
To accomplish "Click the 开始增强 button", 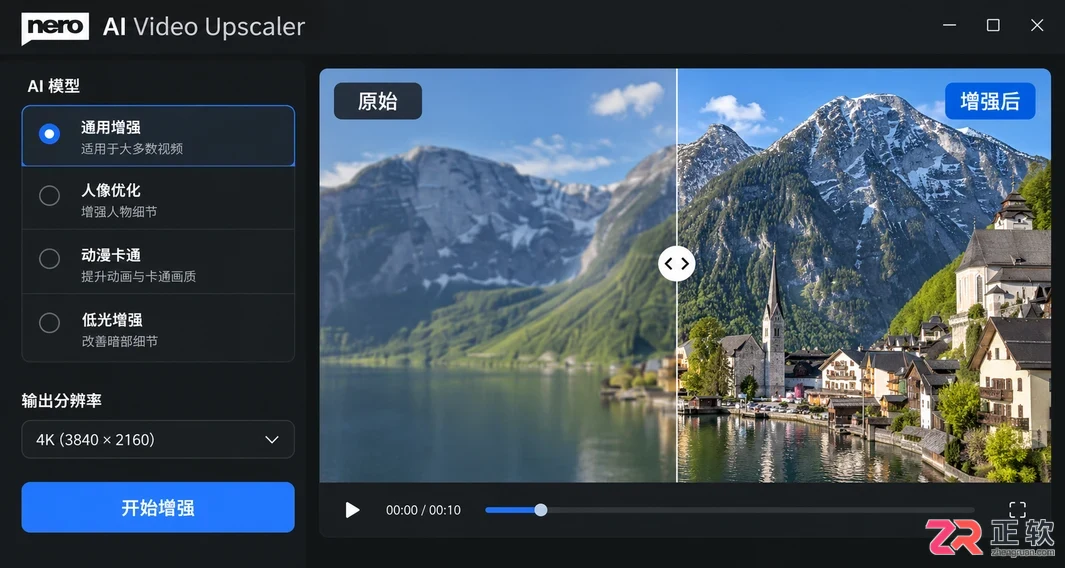I will [x=158, y=508].
